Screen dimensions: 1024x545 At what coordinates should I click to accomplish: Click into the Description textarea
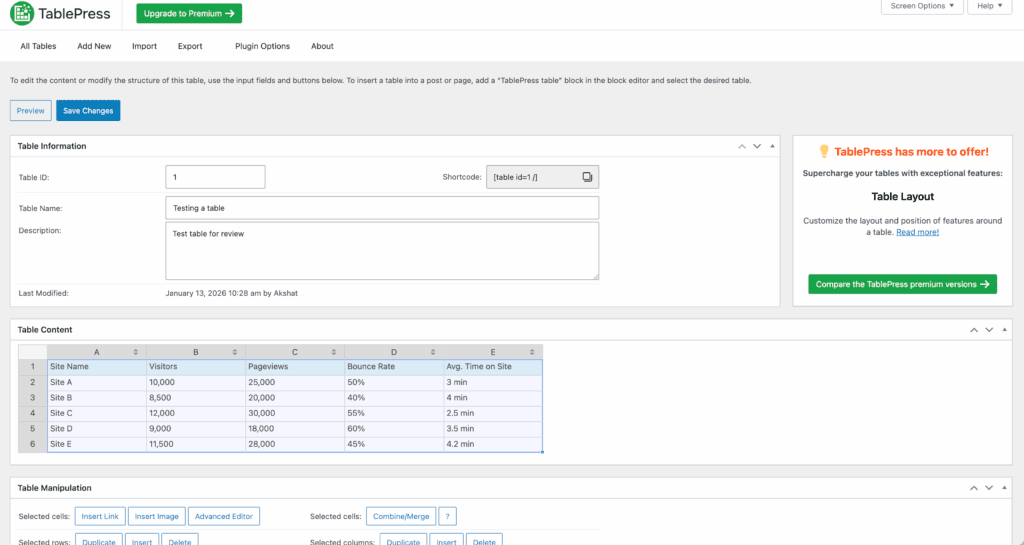click(382, 251)
